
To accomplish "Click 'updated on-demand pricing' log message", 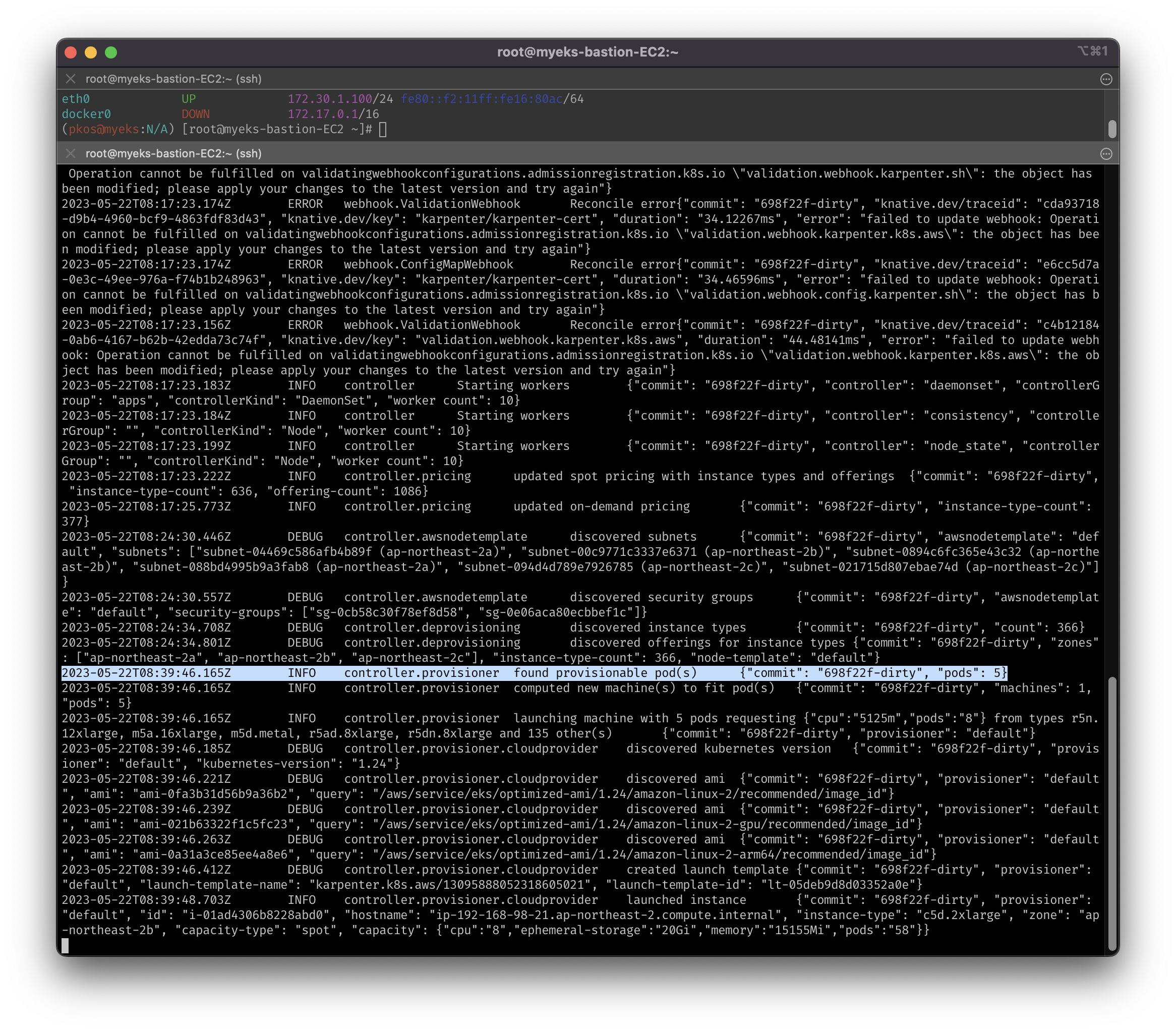I will pos(602,506).
